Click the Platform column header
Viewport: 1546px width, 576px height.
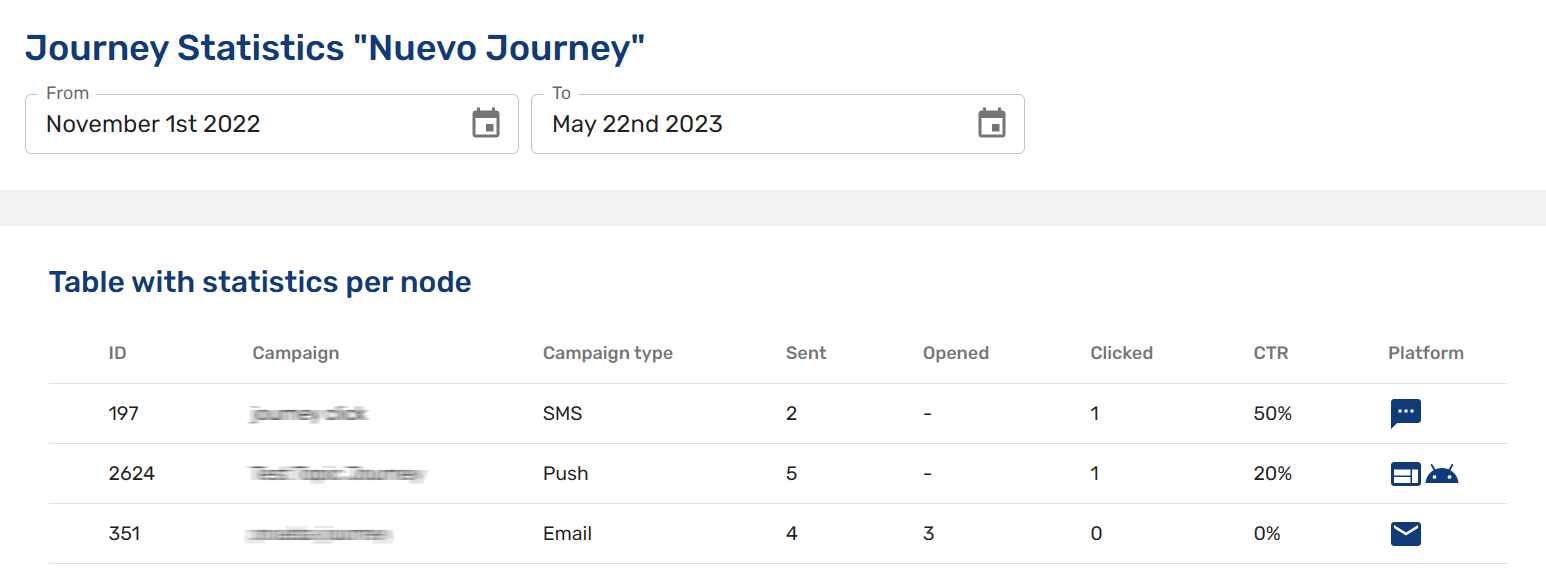click(x=1426, y=353)
